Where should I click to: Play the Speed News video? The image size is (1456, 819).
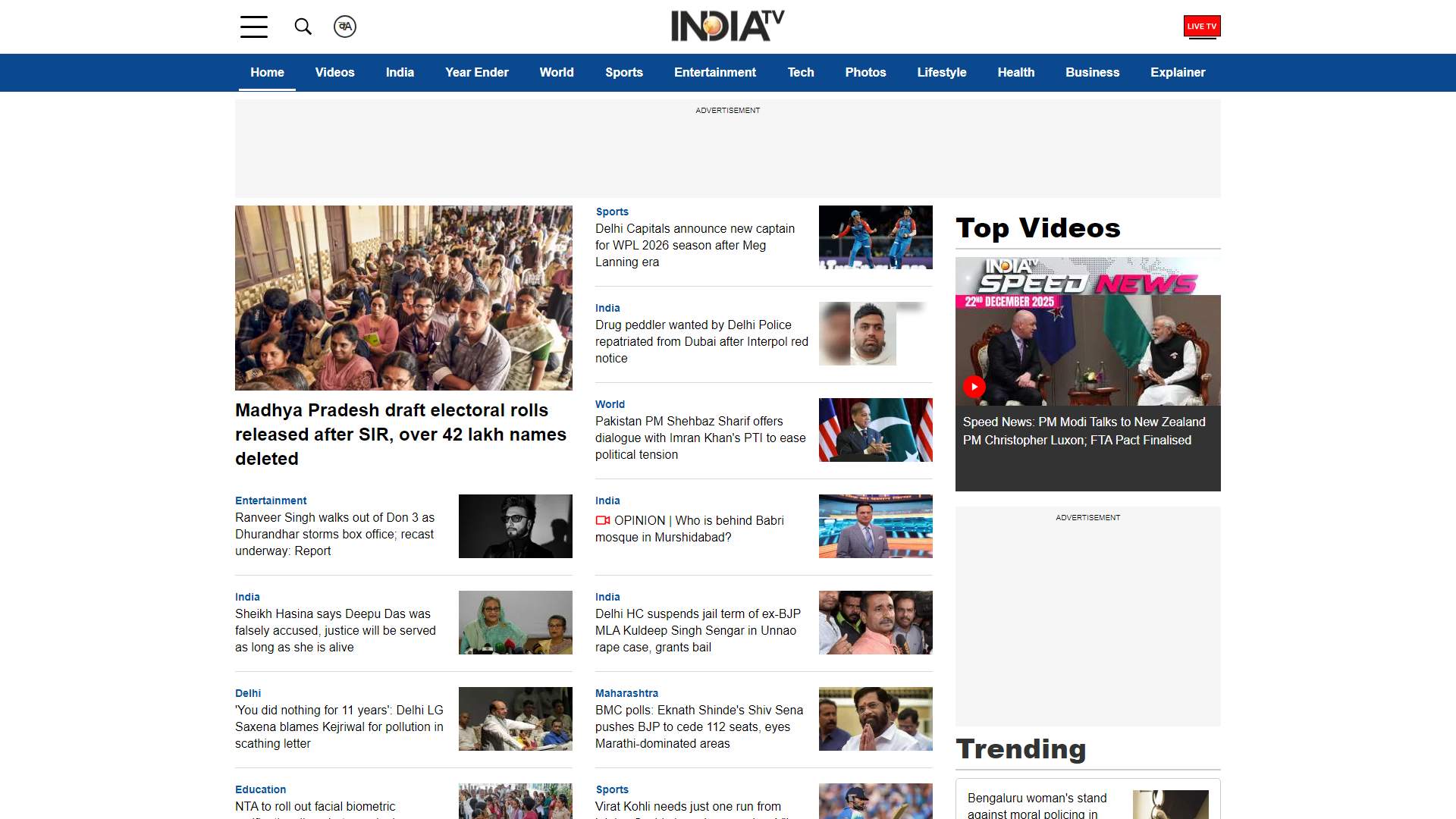point(974,387)
